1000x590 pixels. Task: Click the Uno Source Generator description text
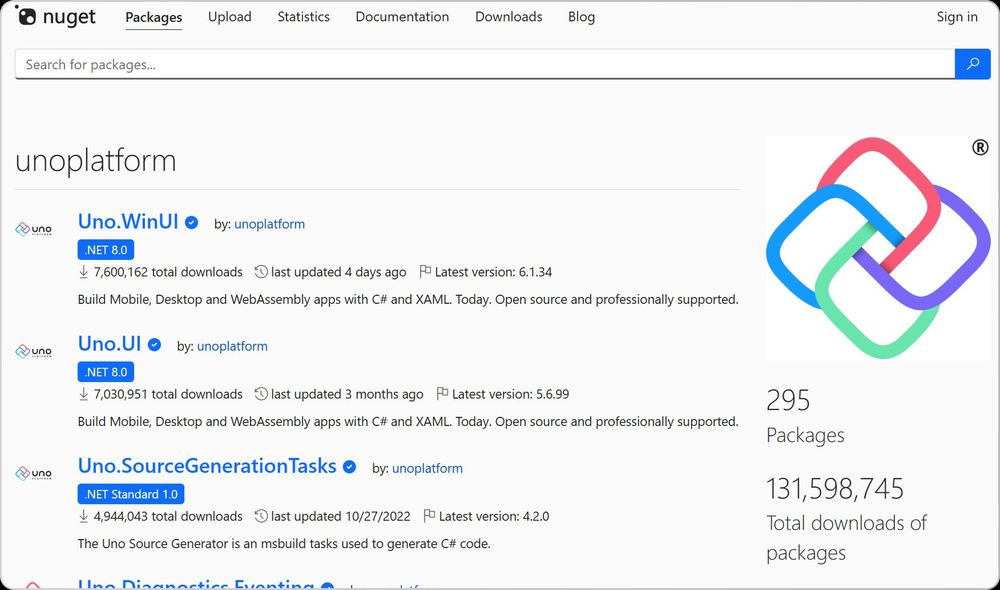coord(284,543)
